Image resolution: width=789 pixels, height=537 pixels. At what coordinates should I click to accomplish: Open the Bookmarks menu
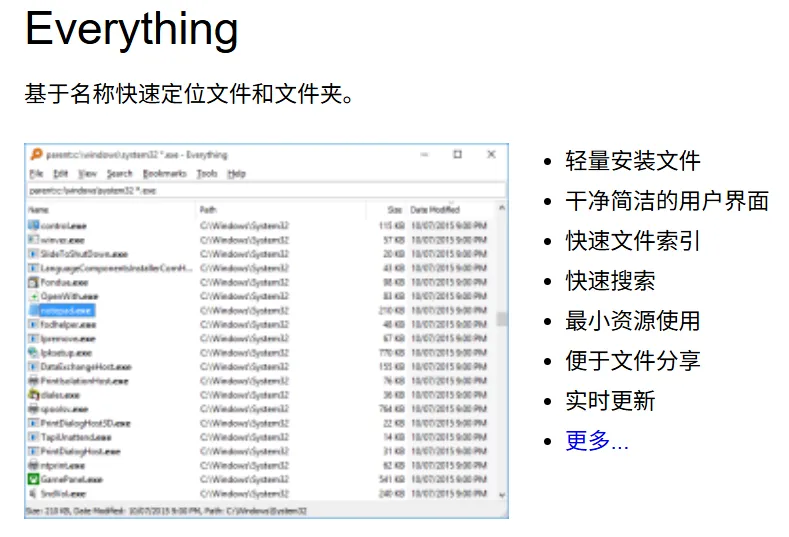click(x=165, y=174)
